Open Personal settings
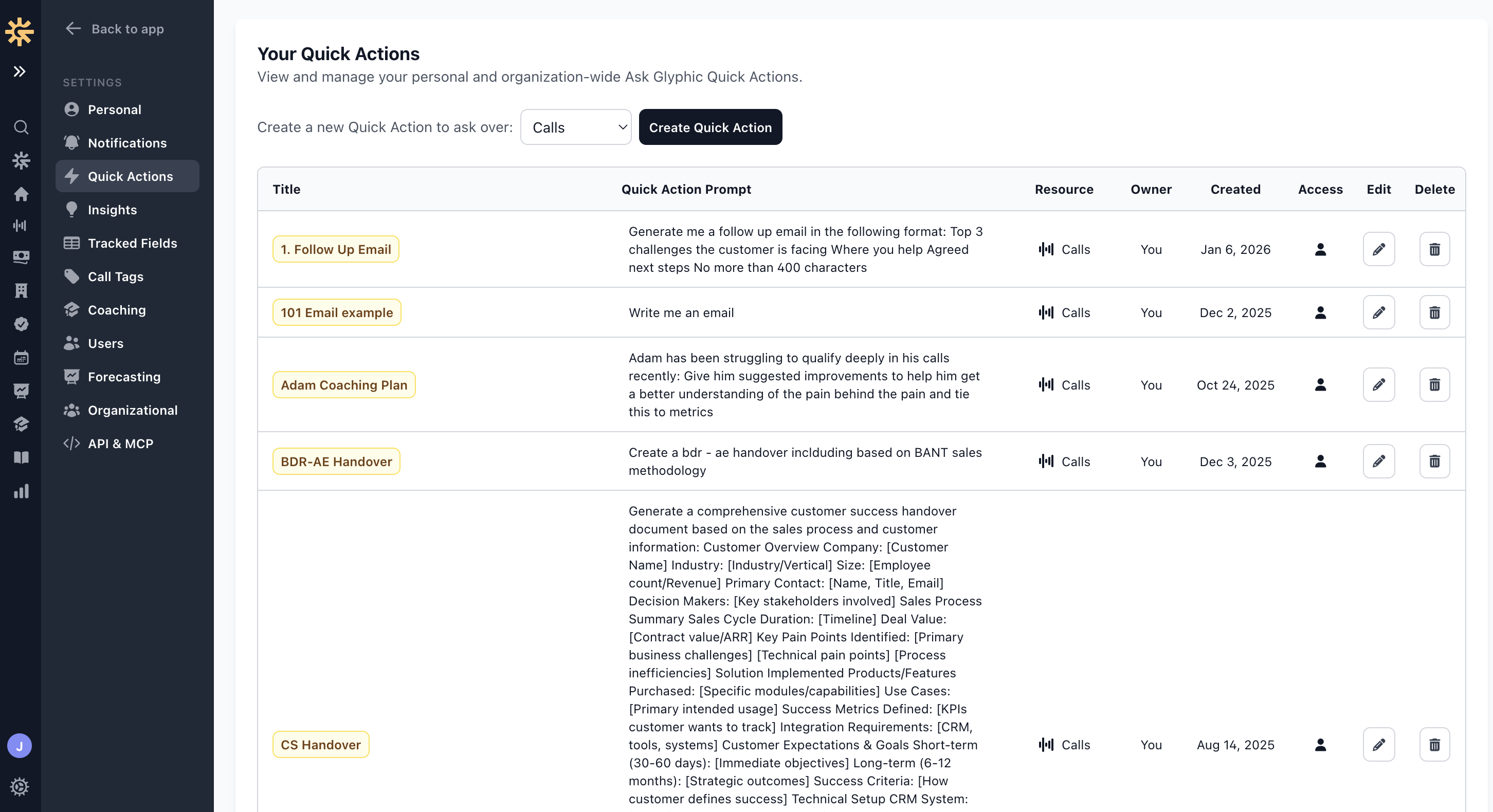The width and height of the screenshot is (1493, 812). pos(128,109)
